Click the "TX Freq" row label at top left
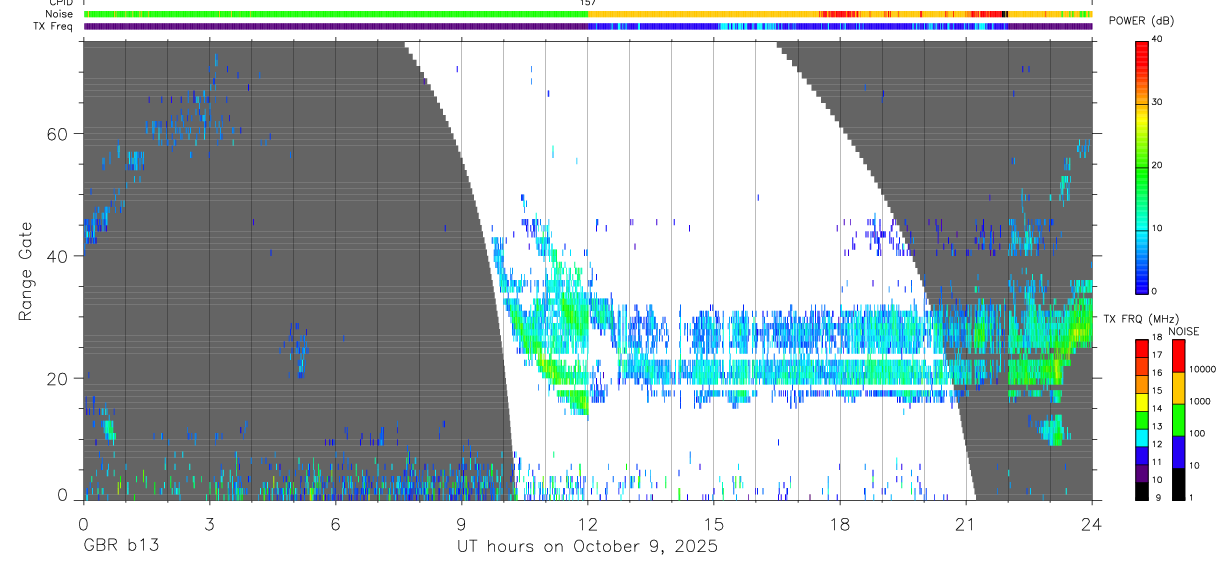The width and height of the screenshot is (1228, 567). pyautogui.click(x=54, y=26)
